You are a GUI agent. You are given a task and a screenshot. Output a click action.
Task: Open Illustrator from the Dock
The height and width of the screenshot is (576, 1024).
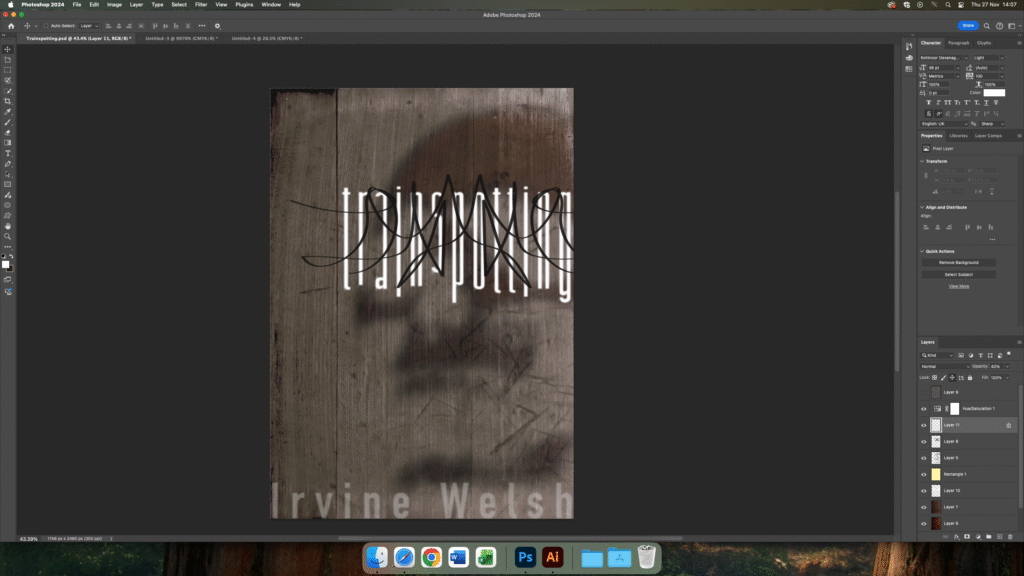(x=551, y=557)
